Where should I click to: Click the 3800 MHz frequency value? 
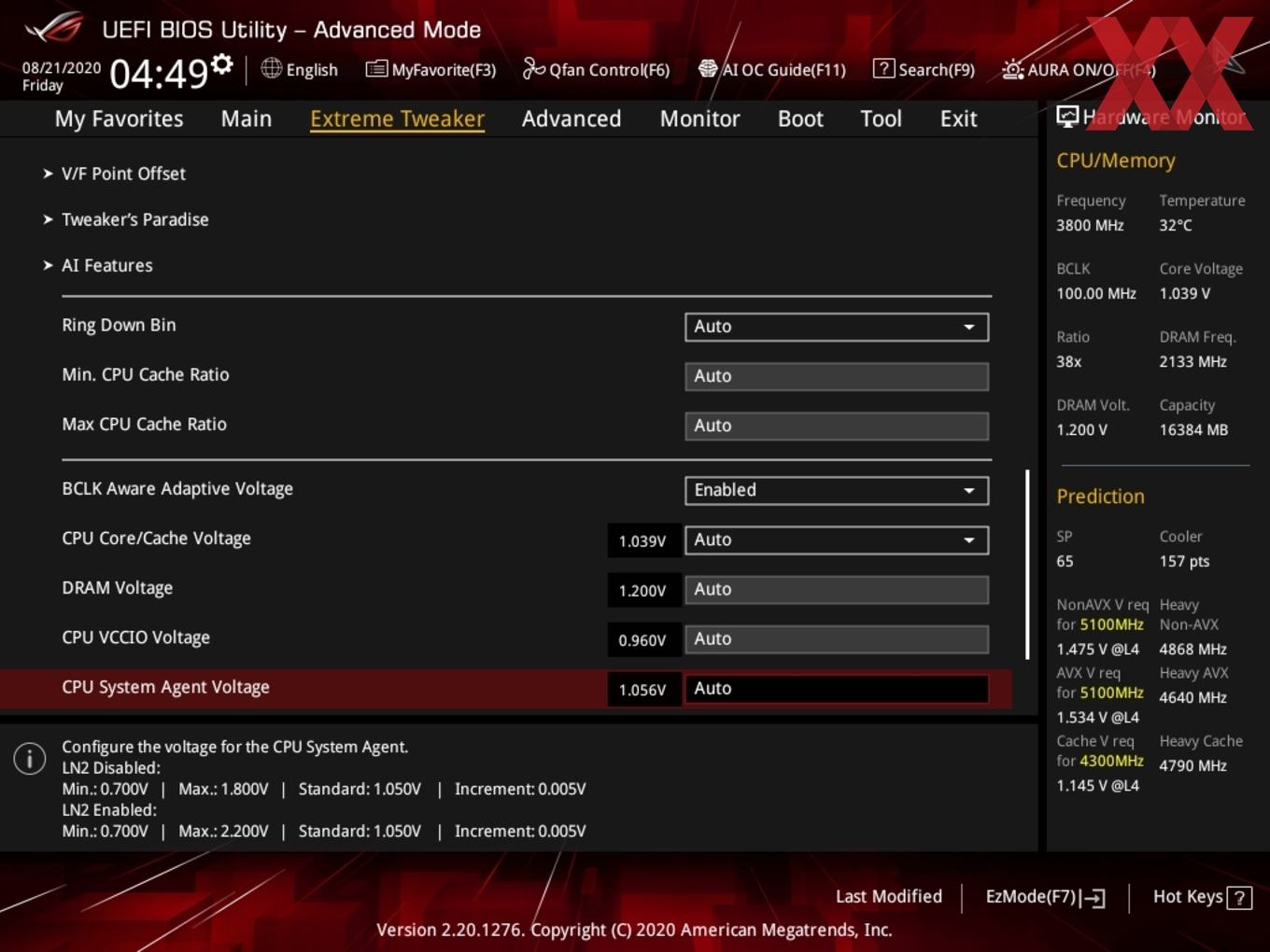coord(1090,225)
